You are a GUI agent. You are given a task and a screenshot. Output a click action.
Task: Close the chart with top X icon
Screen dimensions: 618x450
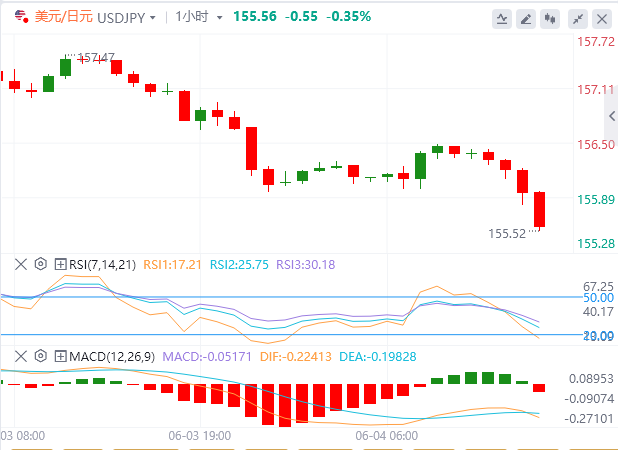602,19
